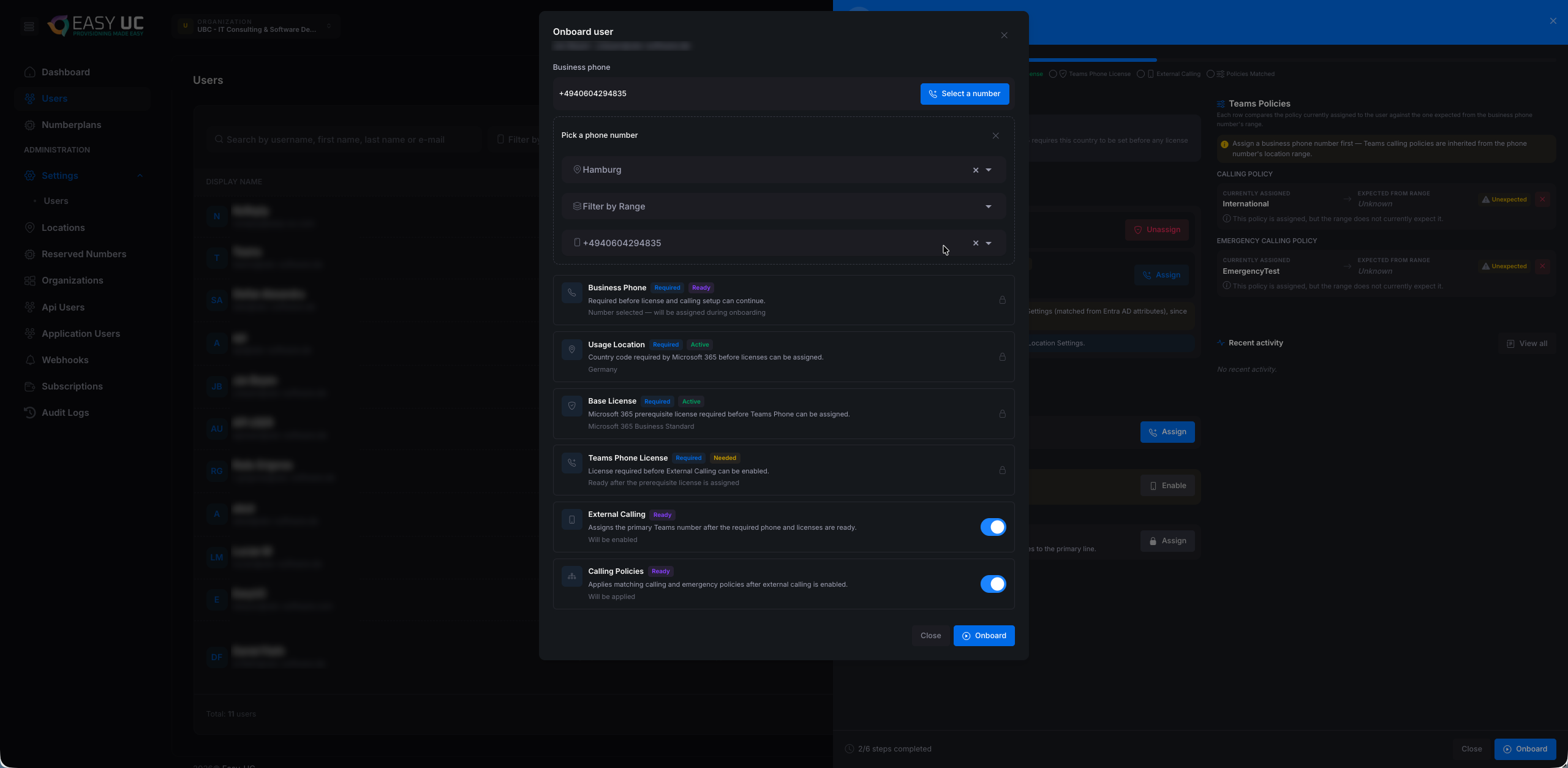Screen dimensions: 1568x768
Task: Click the Api Users icon
Action: [29, 307]
